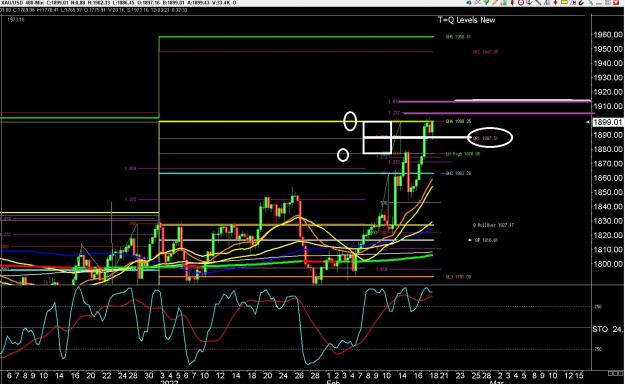Click the 1950.00 price axis label
Screen dimensions: 625x384
(x=608, y=49)
